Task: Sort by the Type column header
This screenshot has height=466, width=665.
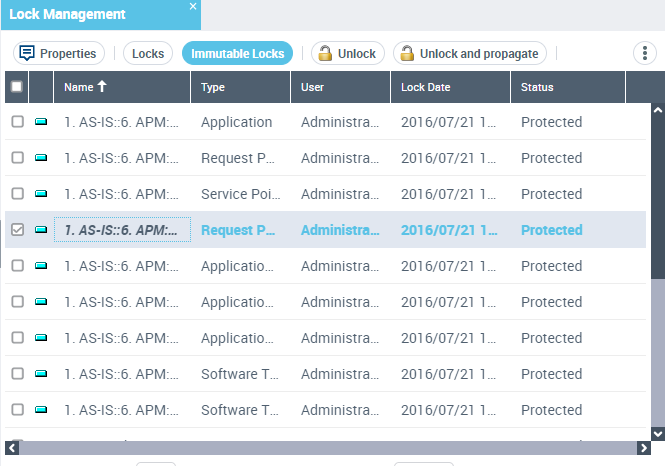Action: point(213,87)
